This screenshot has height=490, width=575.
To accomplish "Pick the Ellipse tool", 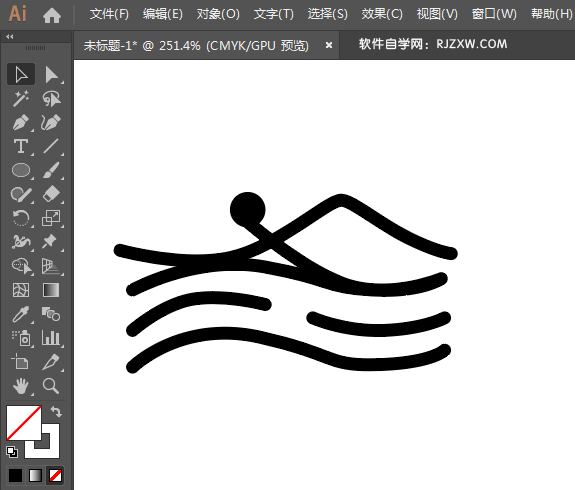I will pyautogui.click(x=21, y=170).
